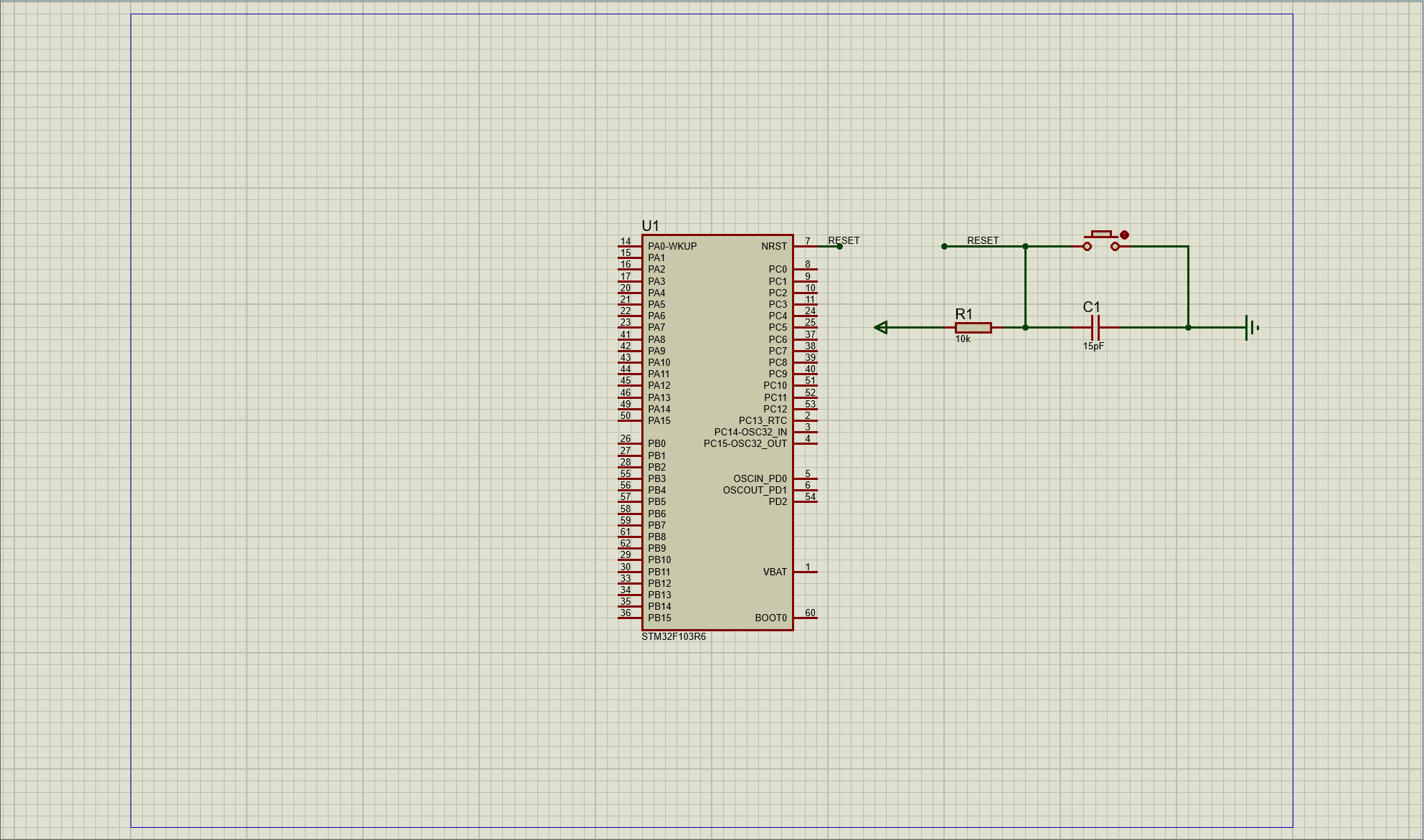
Task: Click the 10k resistor value label
Action: pyautogui.click(x=963, y=339)
